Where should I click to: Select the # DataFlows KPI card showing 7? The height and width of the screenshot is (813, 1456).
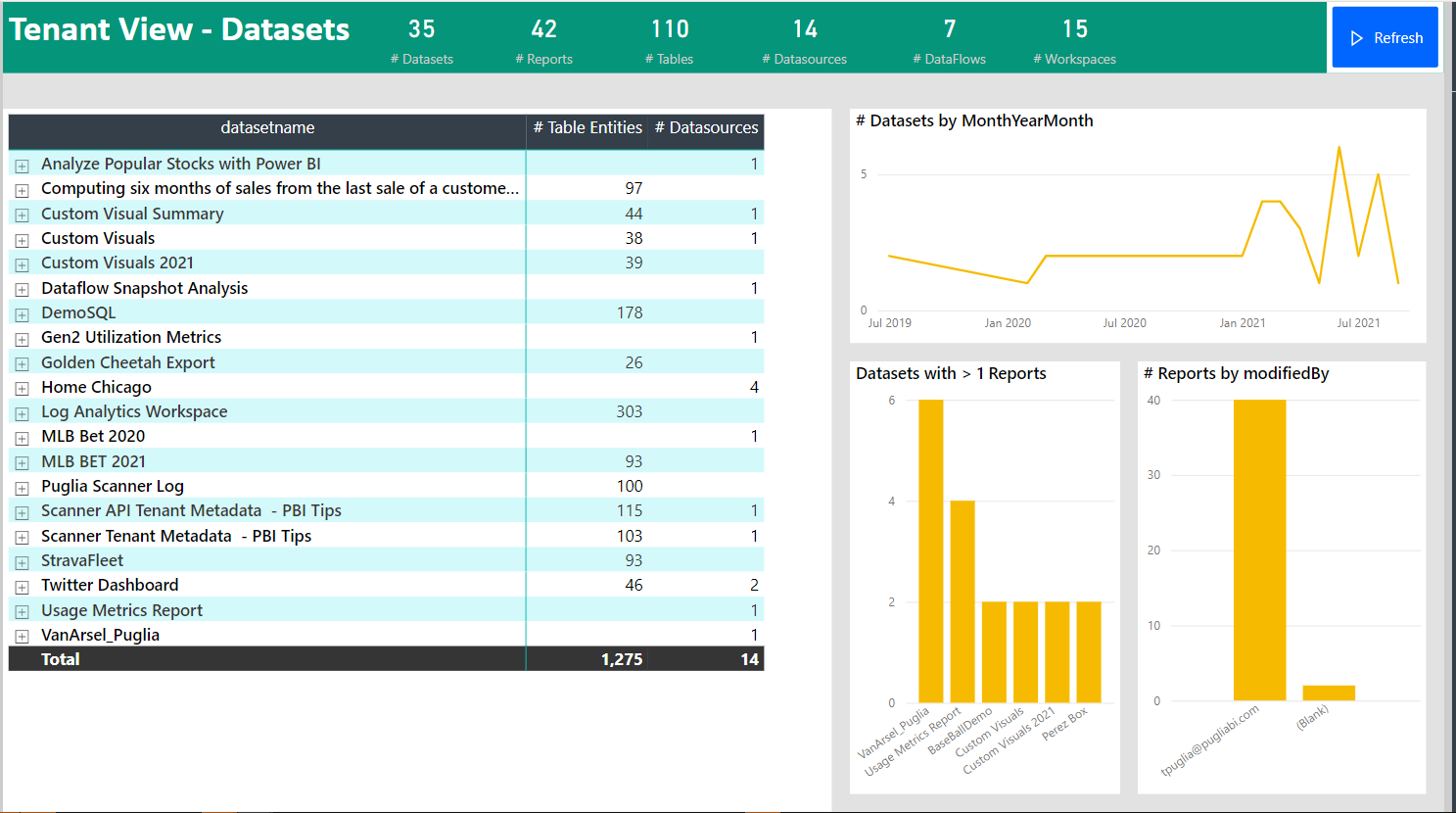pyautogui.click(x=949, y=39)
